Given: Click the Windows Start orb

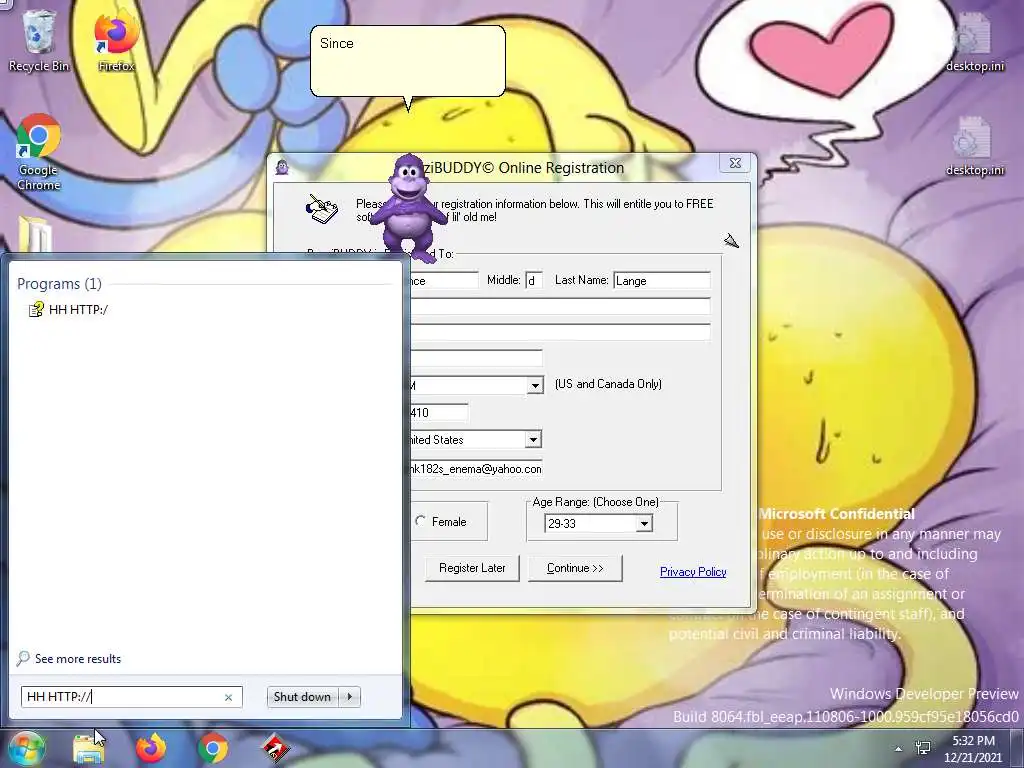Looking at the screenshot, I should [x=25, y=748].
